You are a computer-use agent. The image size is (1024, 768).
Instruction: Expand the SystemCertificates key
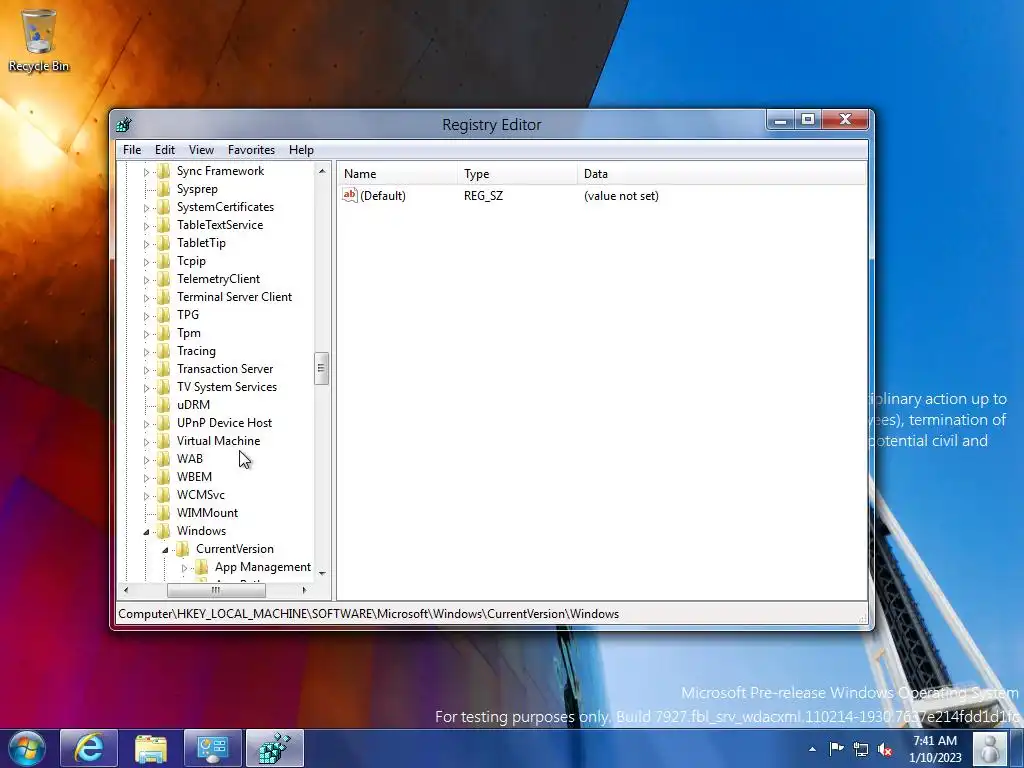coord(146,208)
